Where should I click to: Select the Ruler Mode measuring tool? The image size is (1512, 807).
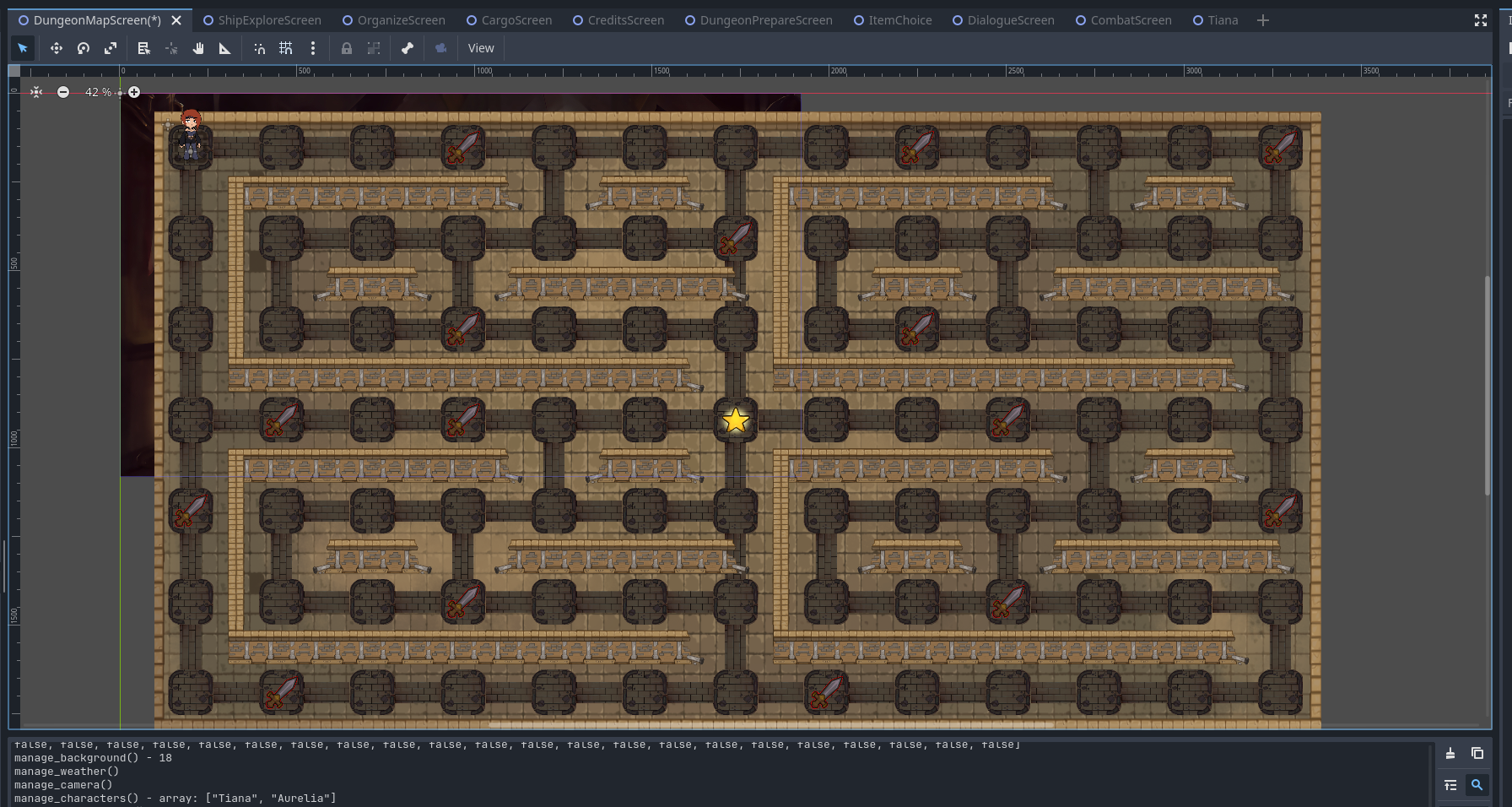pyautogui.click(x=225, y=48)
